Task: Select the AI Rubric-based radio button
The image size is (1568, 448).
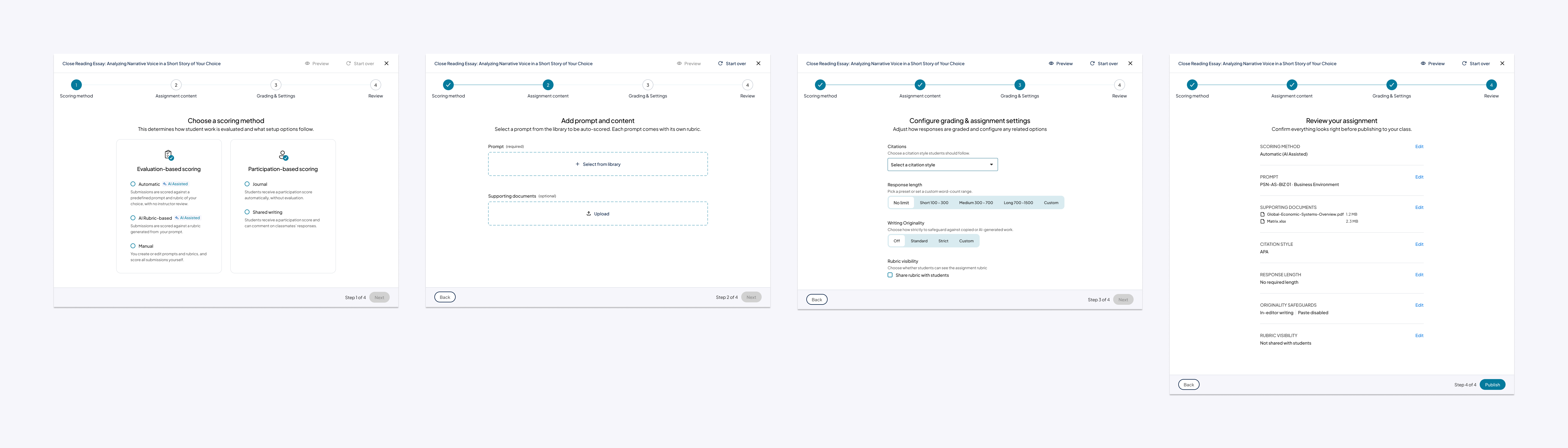Action: point(133,218)
